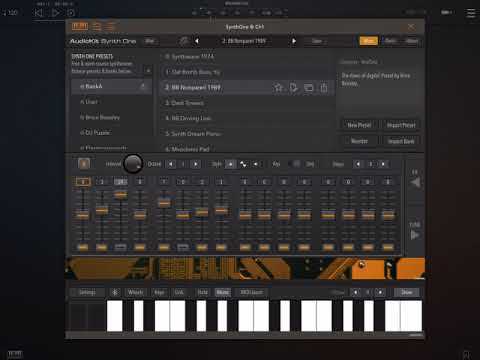Select the up-down arpeggiator style icon
This screenshot has height=360, width=480.
point(243,164)
